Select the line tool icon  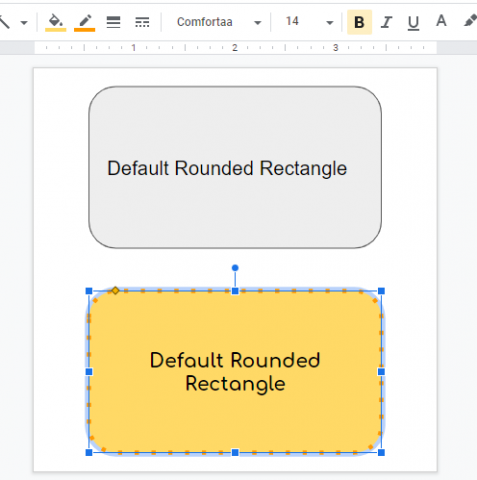[x=5, y=22]
